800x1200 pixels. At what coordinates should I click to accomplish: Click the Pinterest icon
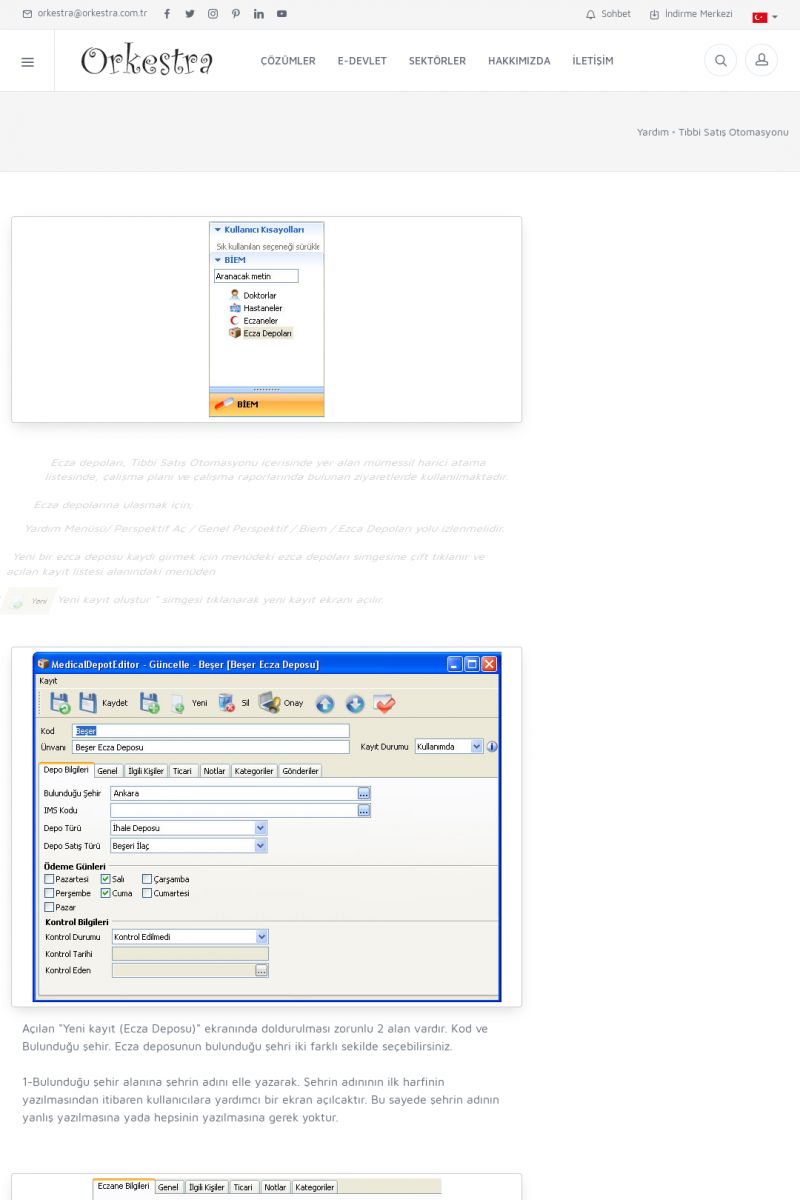click(x=236, y=14)
